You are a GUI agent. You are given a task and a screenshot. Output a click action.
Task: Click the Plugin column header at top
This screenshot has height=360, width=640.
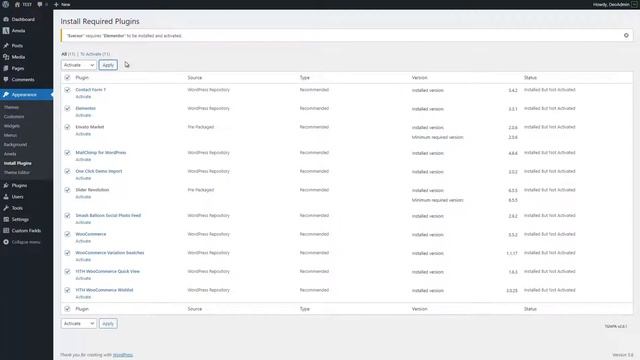coord(82,78)
